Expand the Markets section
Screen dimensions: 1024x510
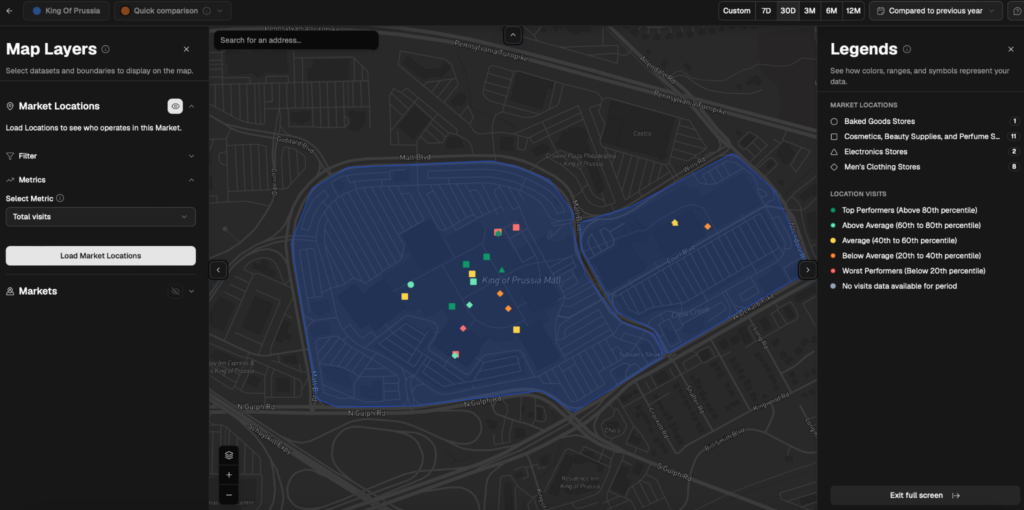click(x=191, y=291)
